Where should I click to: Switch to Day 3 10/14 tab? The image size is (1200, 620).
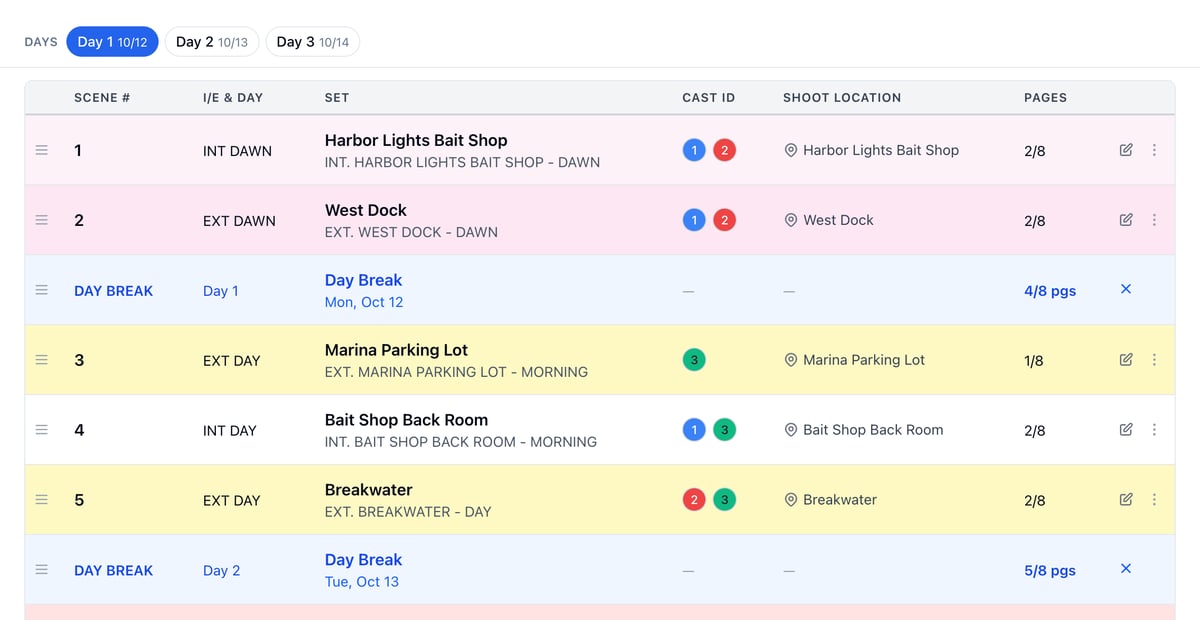point(313,42)
